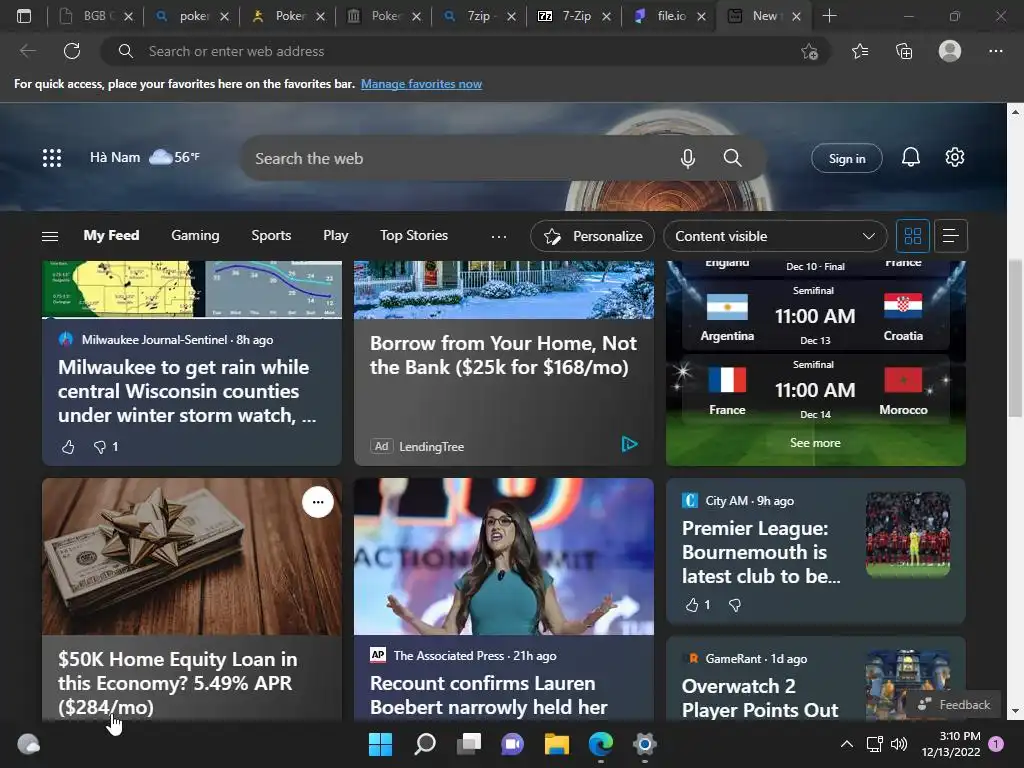The height and width of the screenshot is (768, 1024).
Task: Switch feed to list layout view
Action: [951, 236]
